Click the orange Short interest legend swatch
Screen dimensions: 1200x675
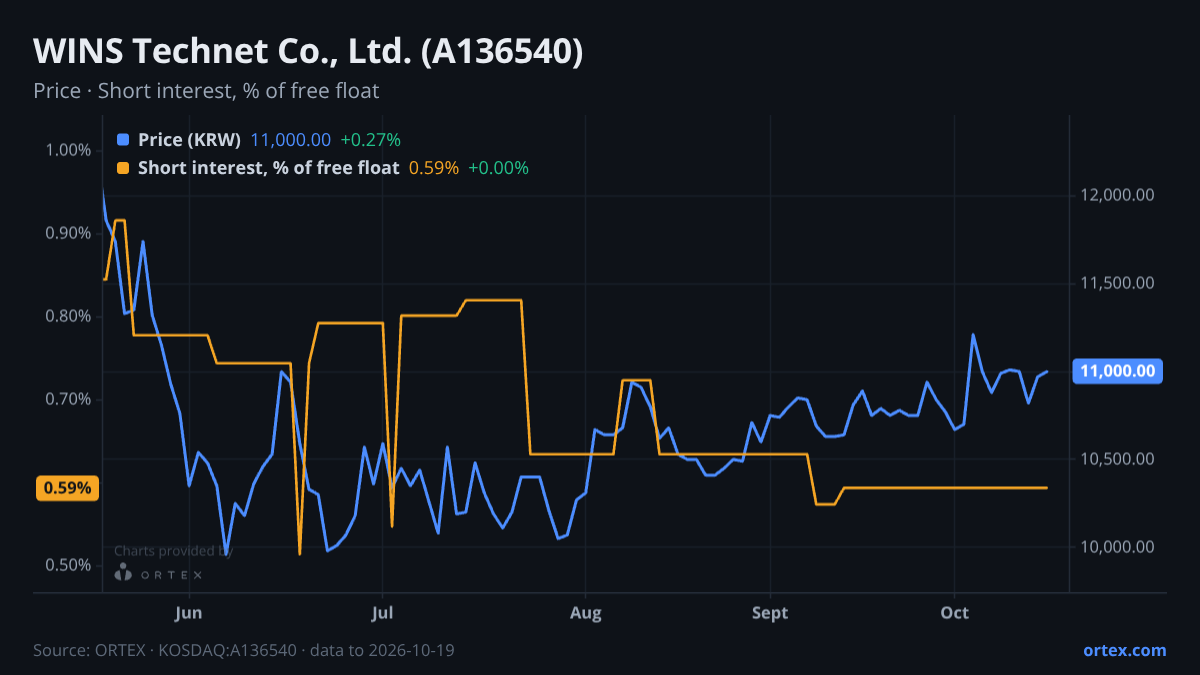coord(123,168)
